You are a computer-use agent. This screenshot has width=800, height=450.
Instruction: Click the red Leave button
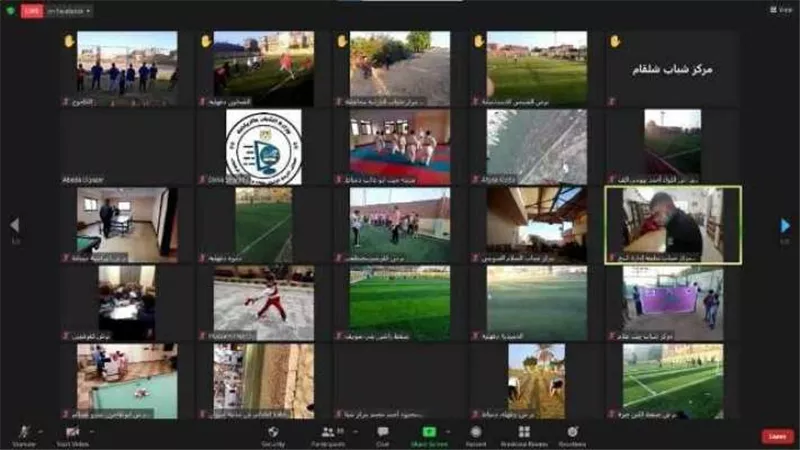coord(778,436)
